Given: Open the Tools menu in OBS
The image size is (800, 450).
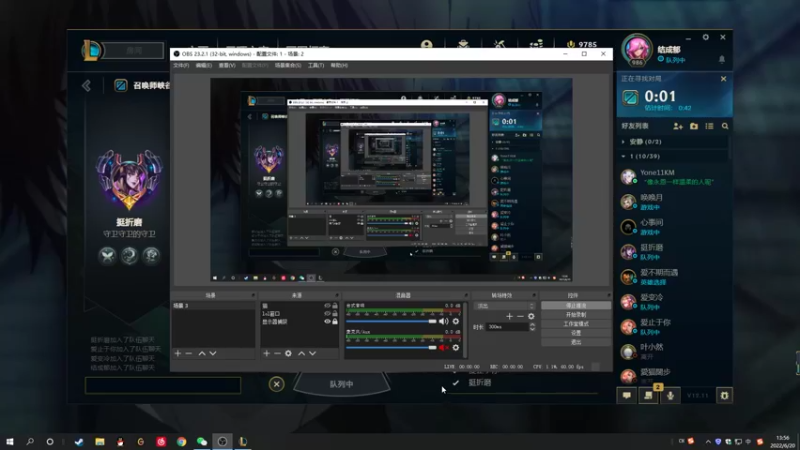Looking at the screenshot, I should coord(316,65).
